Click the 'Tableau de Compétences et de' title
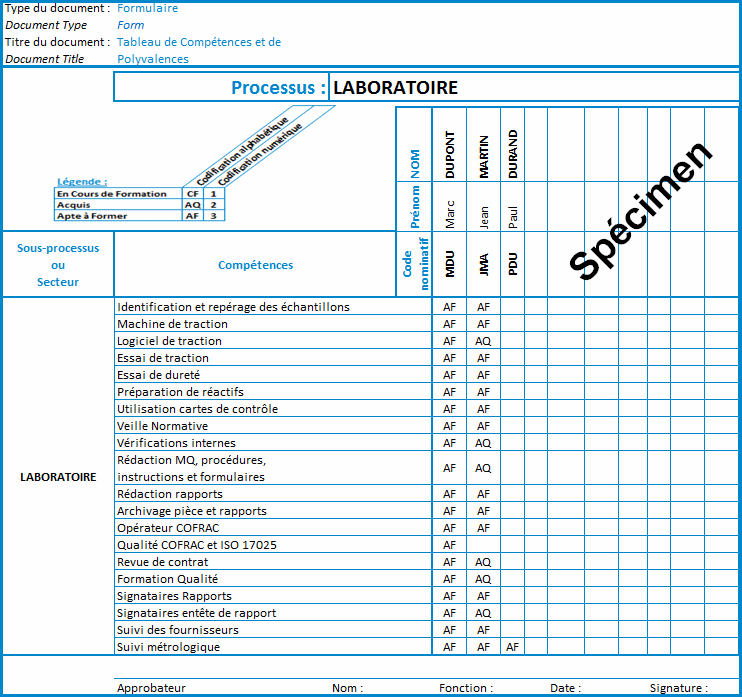Viewport: 742px width, 697px height. point(199,42)
